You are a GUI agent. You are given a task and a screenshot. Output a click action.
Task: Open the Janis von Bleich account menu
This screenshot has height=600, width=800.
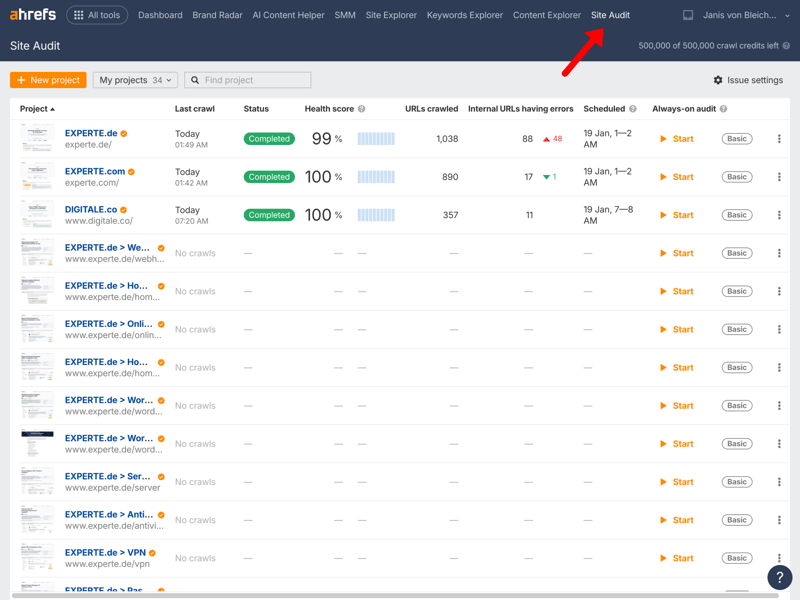pos(746,15)
